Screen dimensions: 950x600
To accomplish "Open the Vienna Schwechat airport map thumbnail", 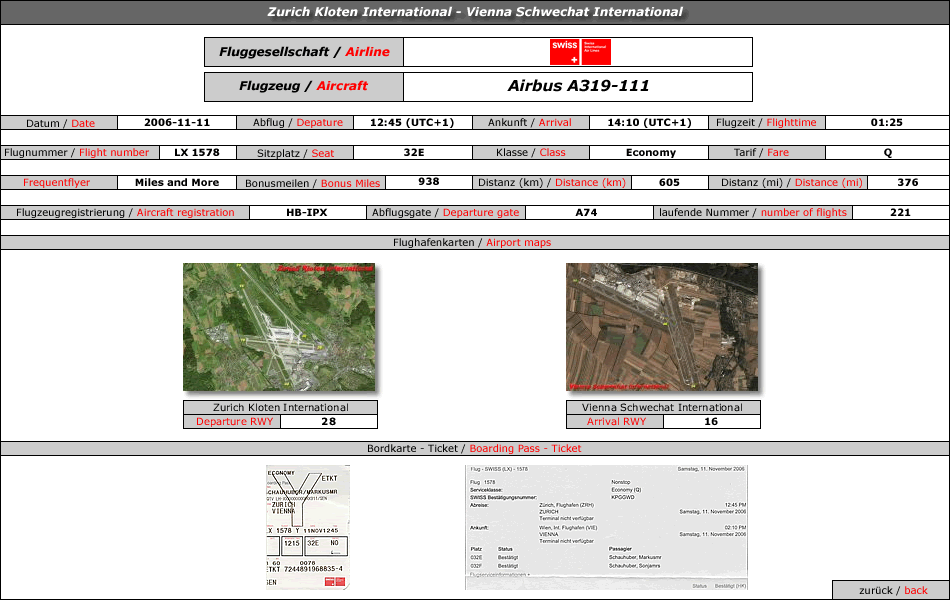I will 662,327.
